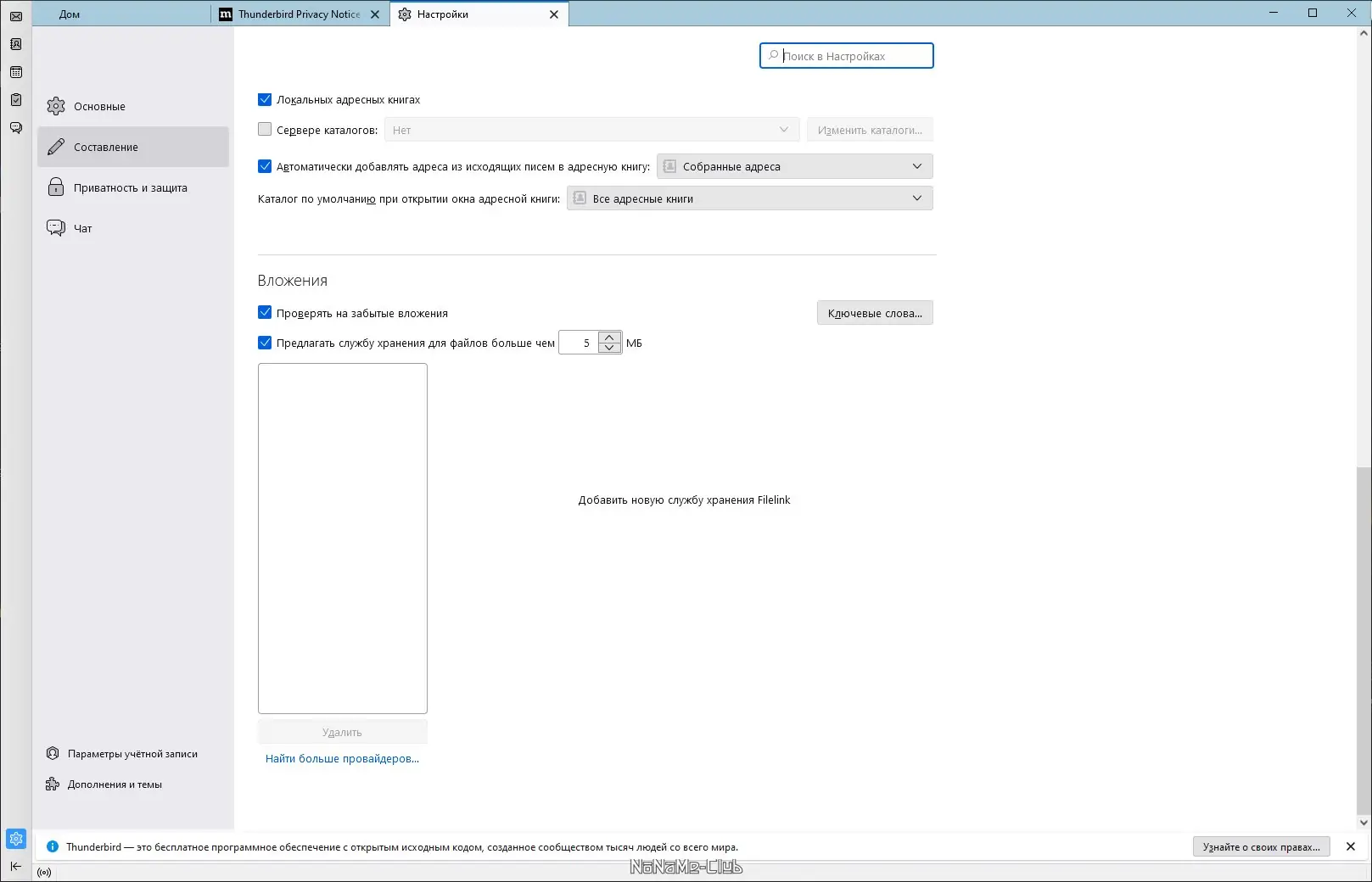Screen dimensions: 1372x882
Task: Switch to the Дом tab
Action: pos(121,14)
